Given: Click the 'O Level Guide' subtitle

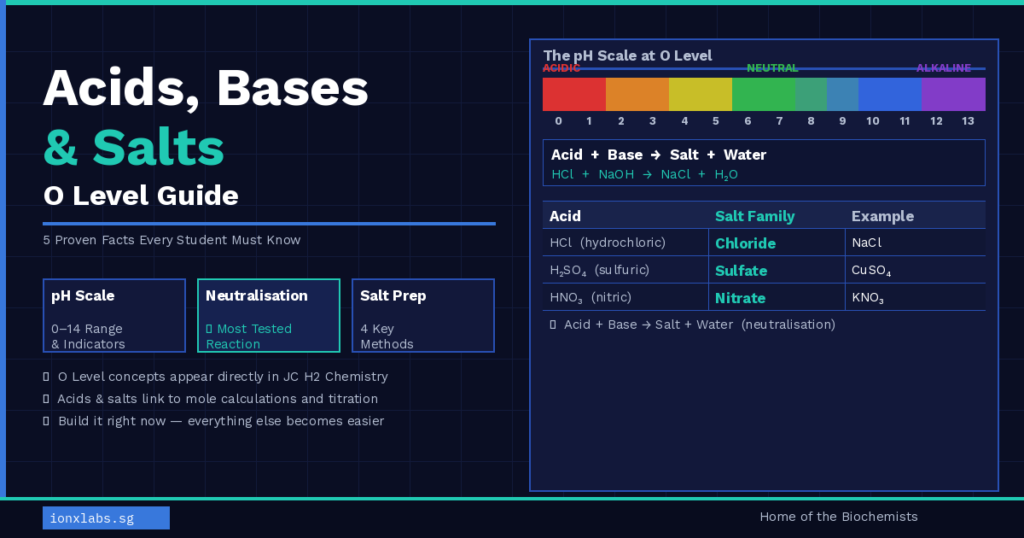Looking at the screenshot, I should point(141,196).
